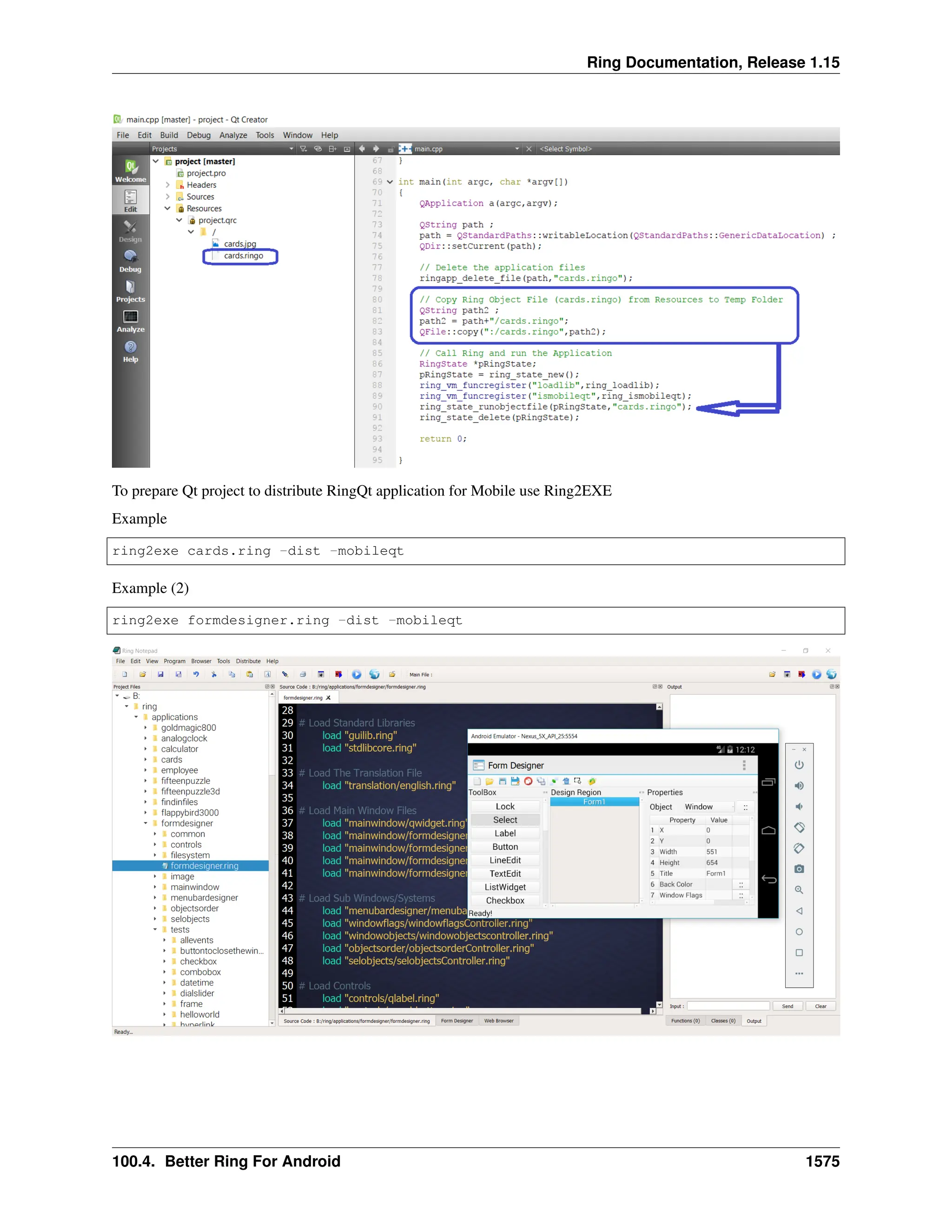Screen dimensions: 952x1232
Task: Activate the Select tool in ToolBox
Action: point(505,820)
